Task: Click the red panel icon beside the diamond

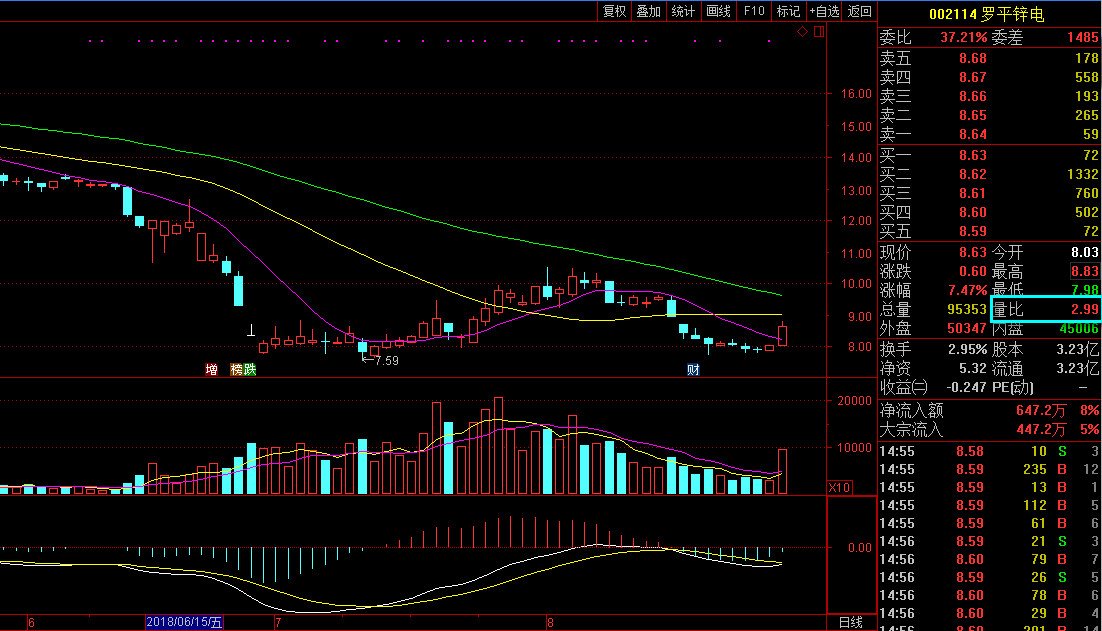Action: [x=819, y=32]
